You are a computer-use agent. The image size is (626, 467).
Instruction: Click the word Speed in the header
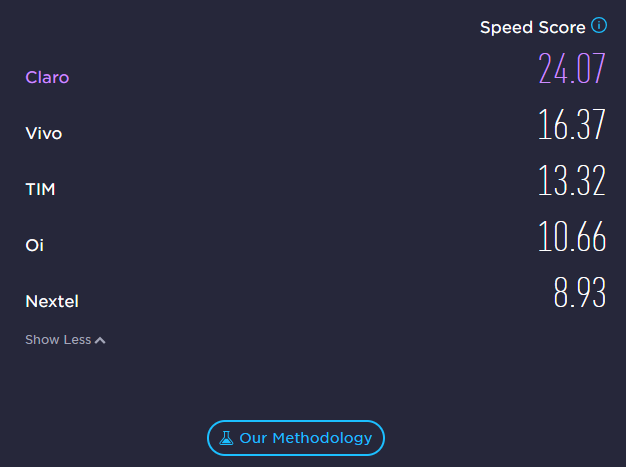(x=507, y=28)
